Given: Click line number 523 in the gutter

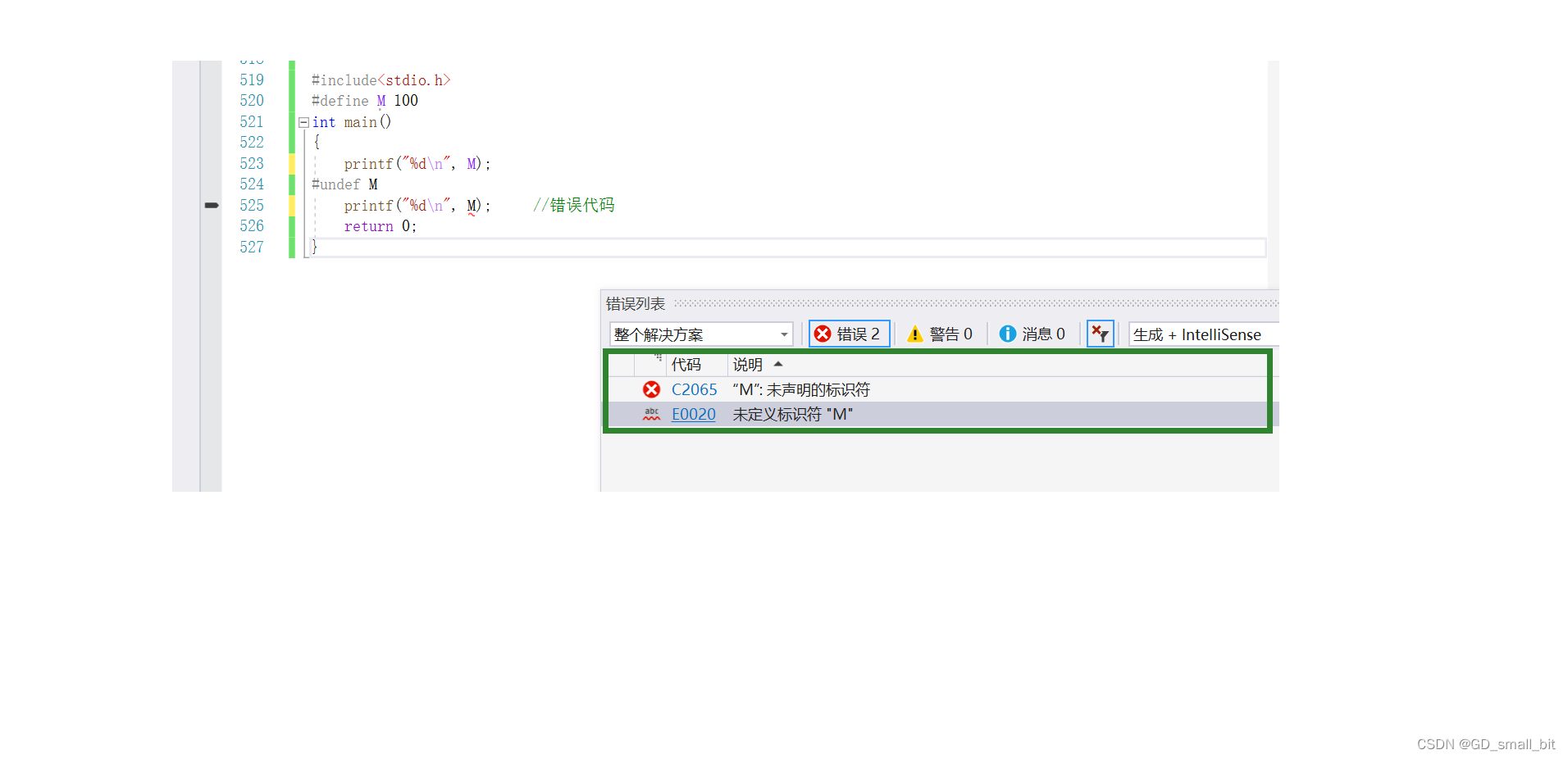Looking at the screenshot, I should click(252, 164).
